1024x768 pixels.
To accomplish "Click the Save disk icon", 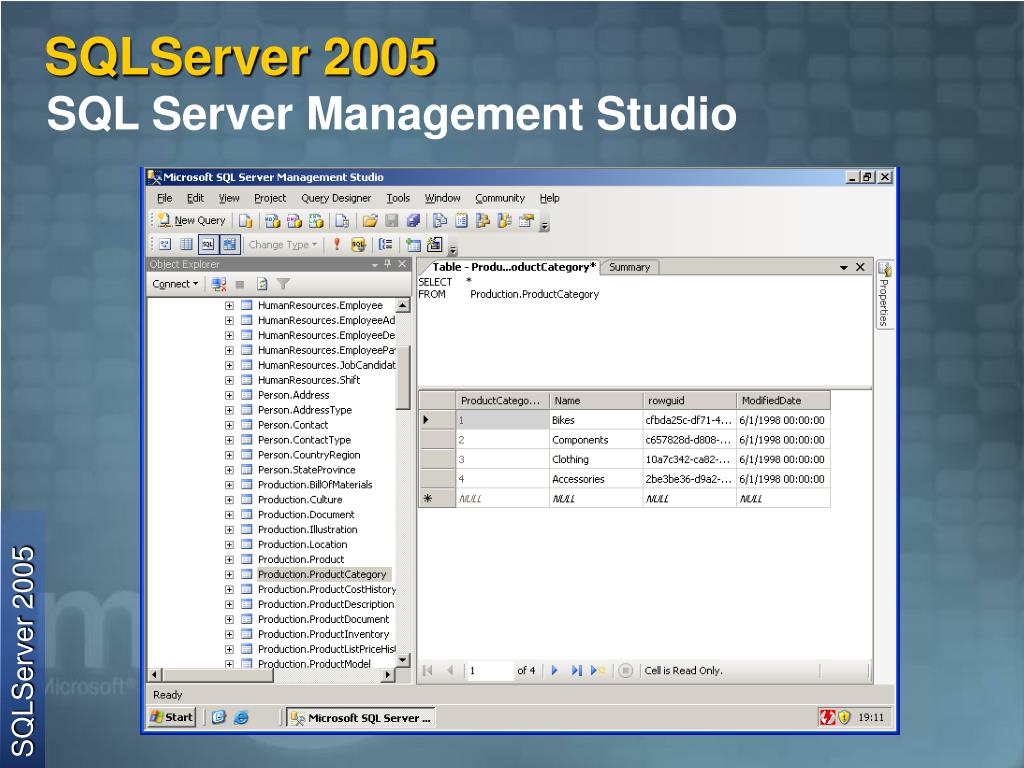I will click(392, 221).
